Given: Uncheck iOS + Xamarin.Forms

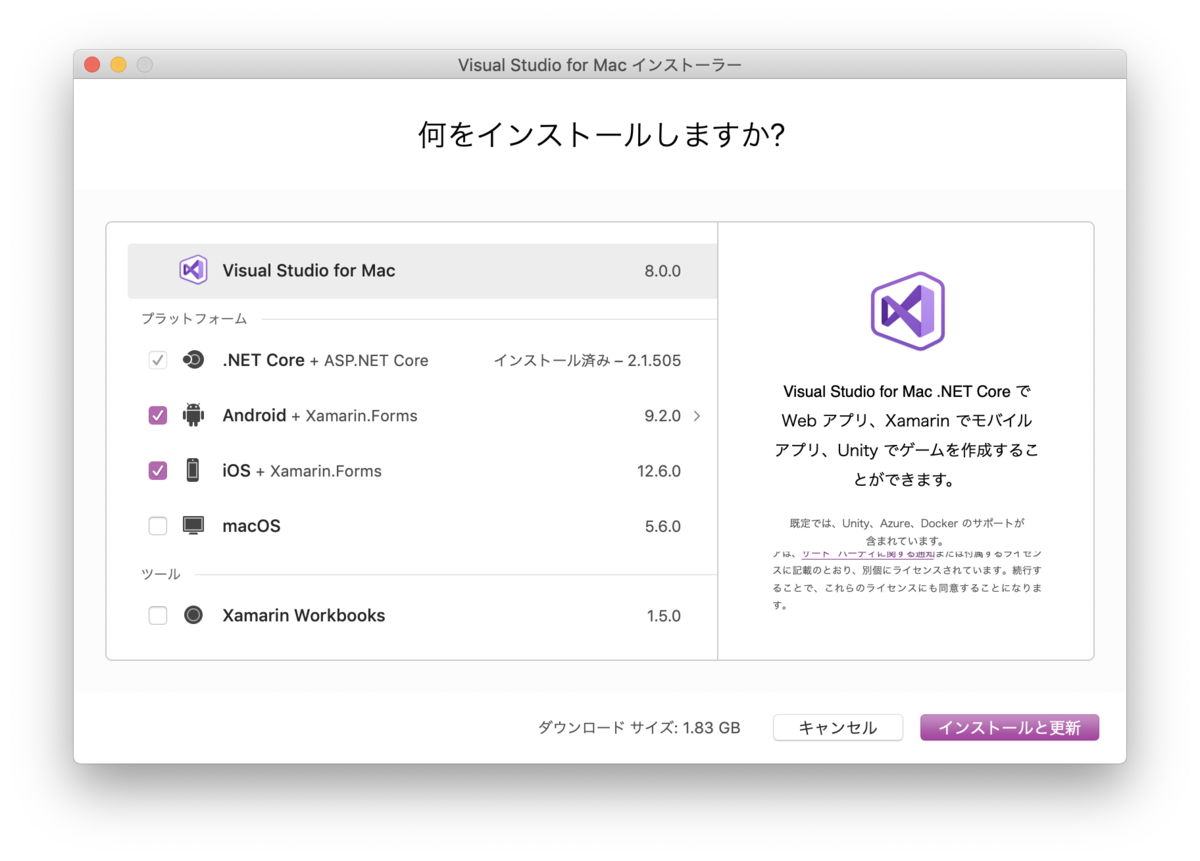Looking at the screenshot, I should click(157, 470).
